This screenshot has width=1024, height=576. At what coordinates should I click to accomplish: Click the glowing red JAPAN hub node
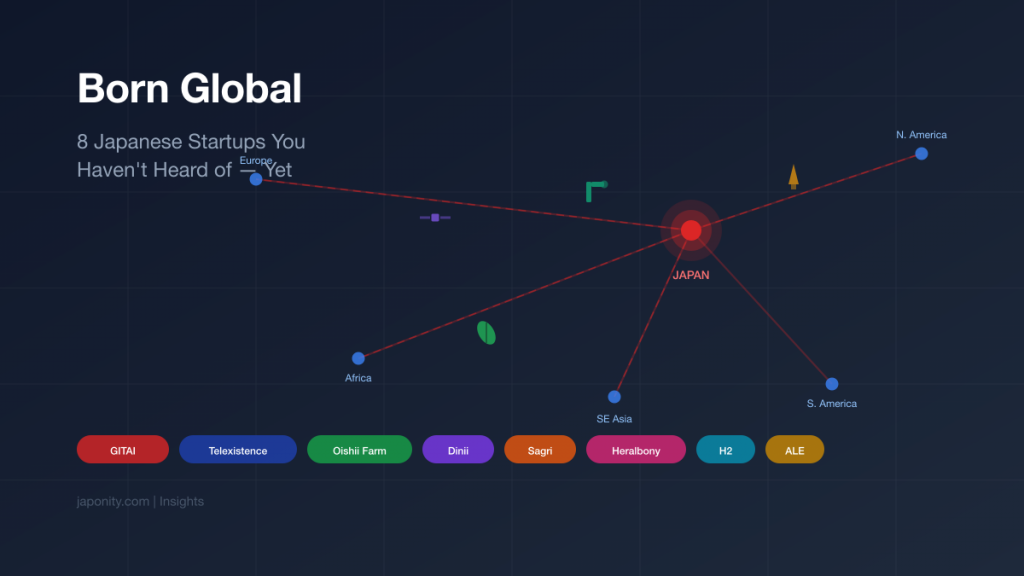(x=690, y=230)
